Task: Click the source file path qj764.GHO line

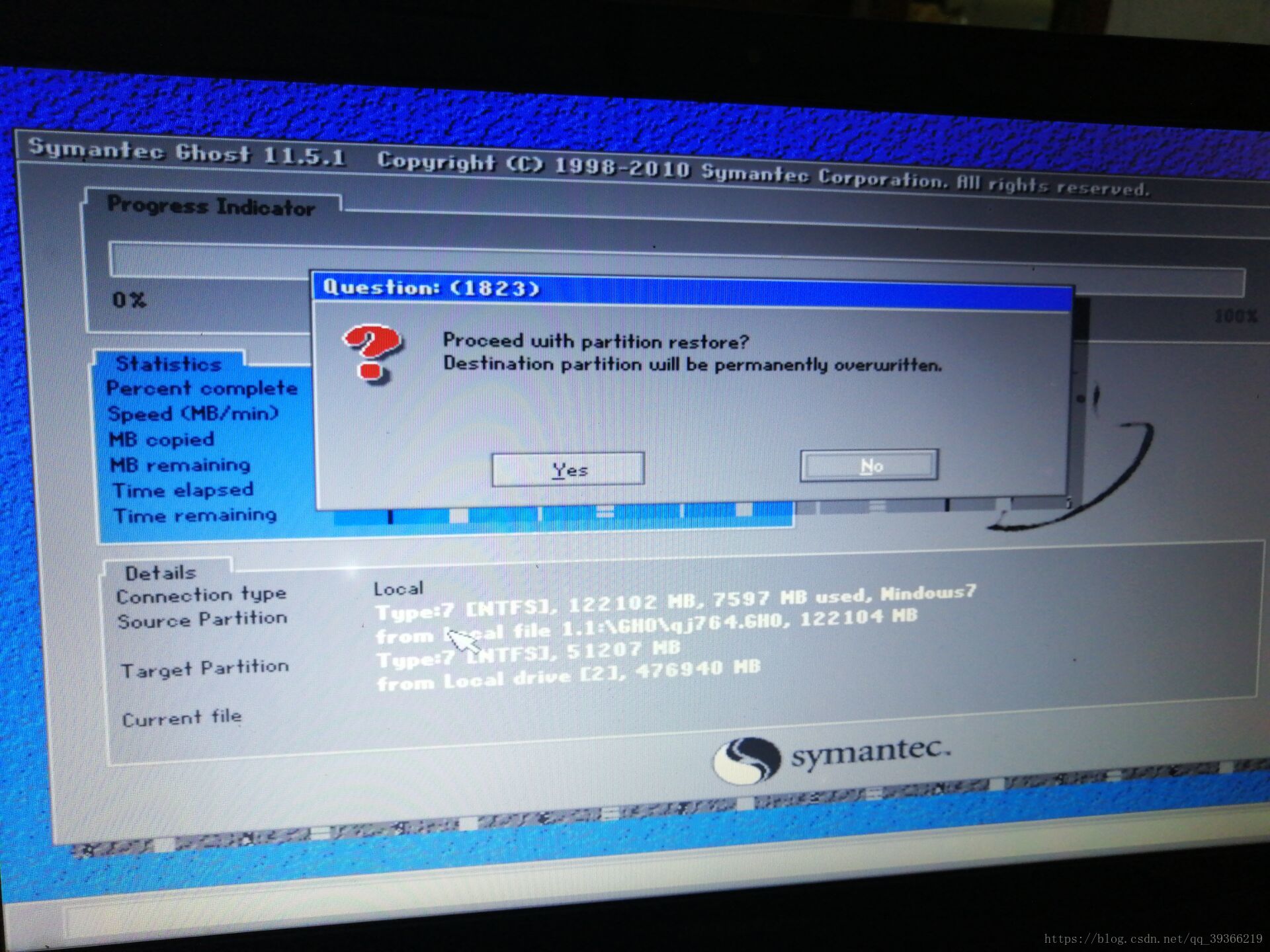Action: click(646, 627)
